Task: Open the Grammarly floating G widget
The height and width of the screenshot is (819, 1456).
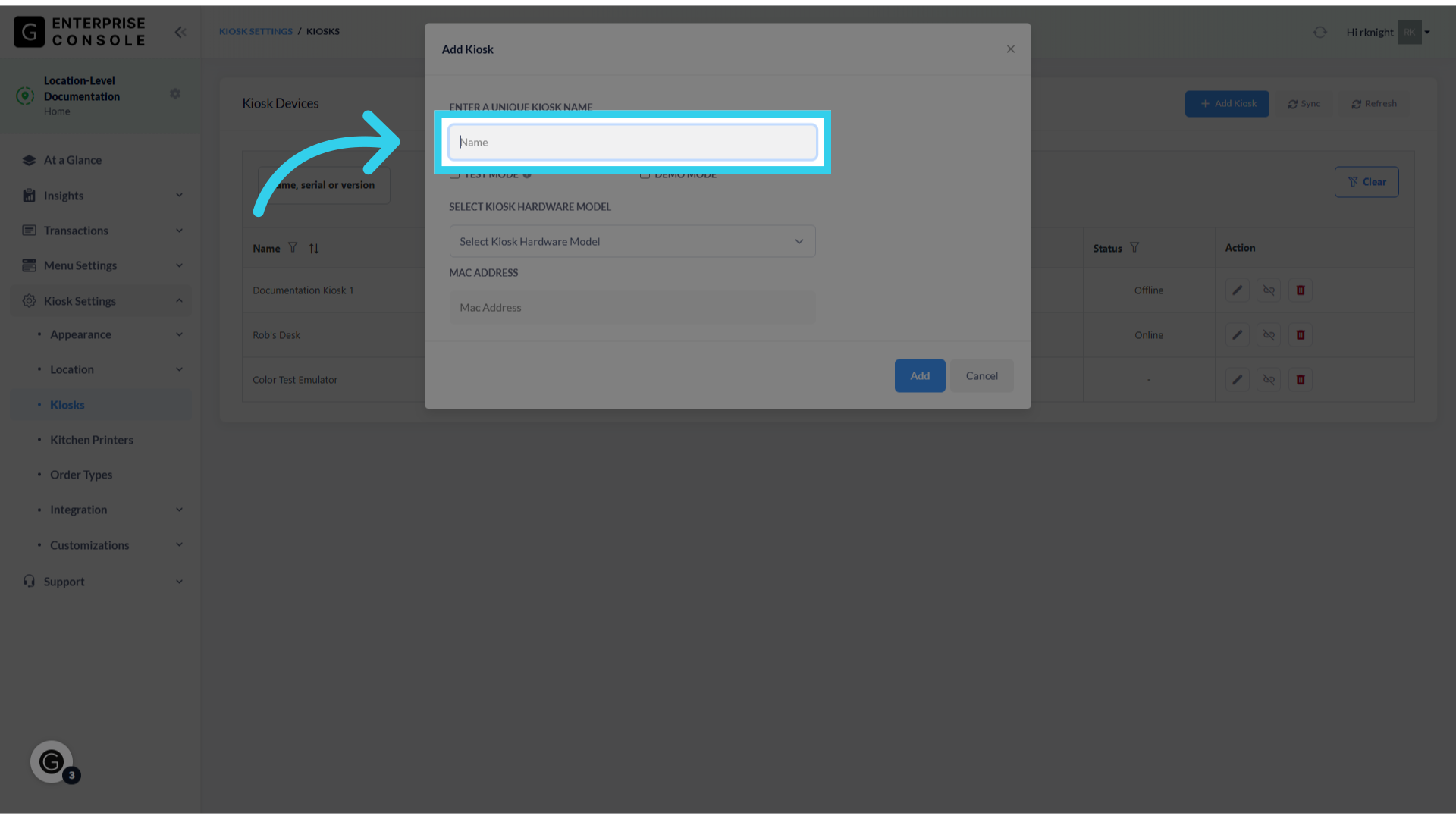Action: pos(52,761)
